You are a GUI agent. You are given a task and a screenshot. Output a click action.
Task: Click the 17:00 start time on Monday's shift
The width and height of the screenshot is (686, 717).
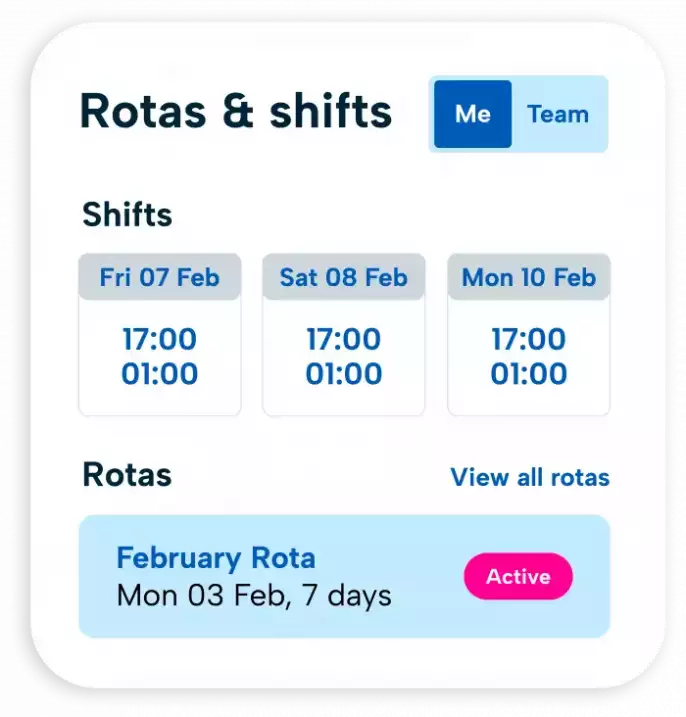tap(528, 339)
